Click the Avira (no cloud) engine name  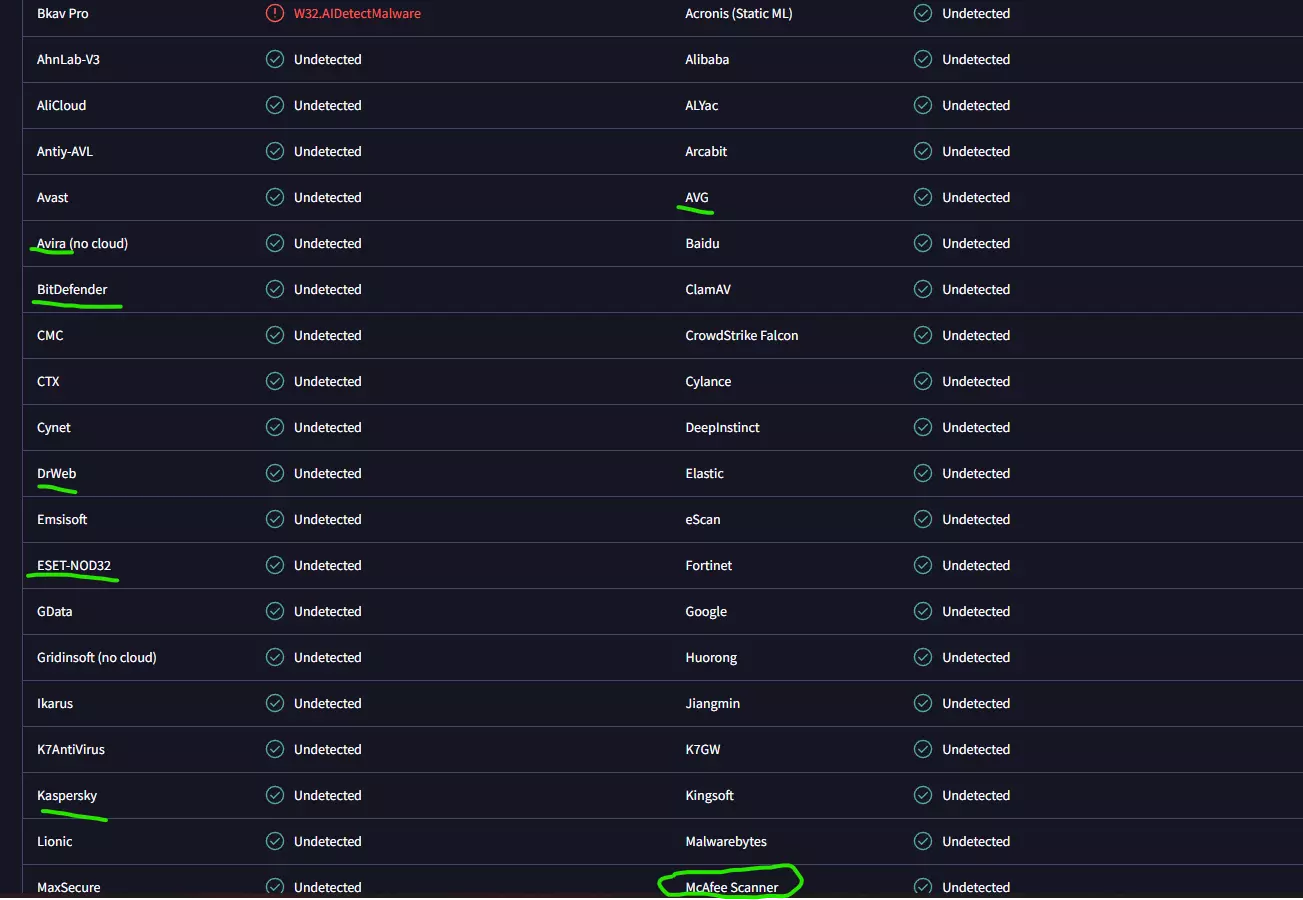pyautogui.click(x=82, y=244)
